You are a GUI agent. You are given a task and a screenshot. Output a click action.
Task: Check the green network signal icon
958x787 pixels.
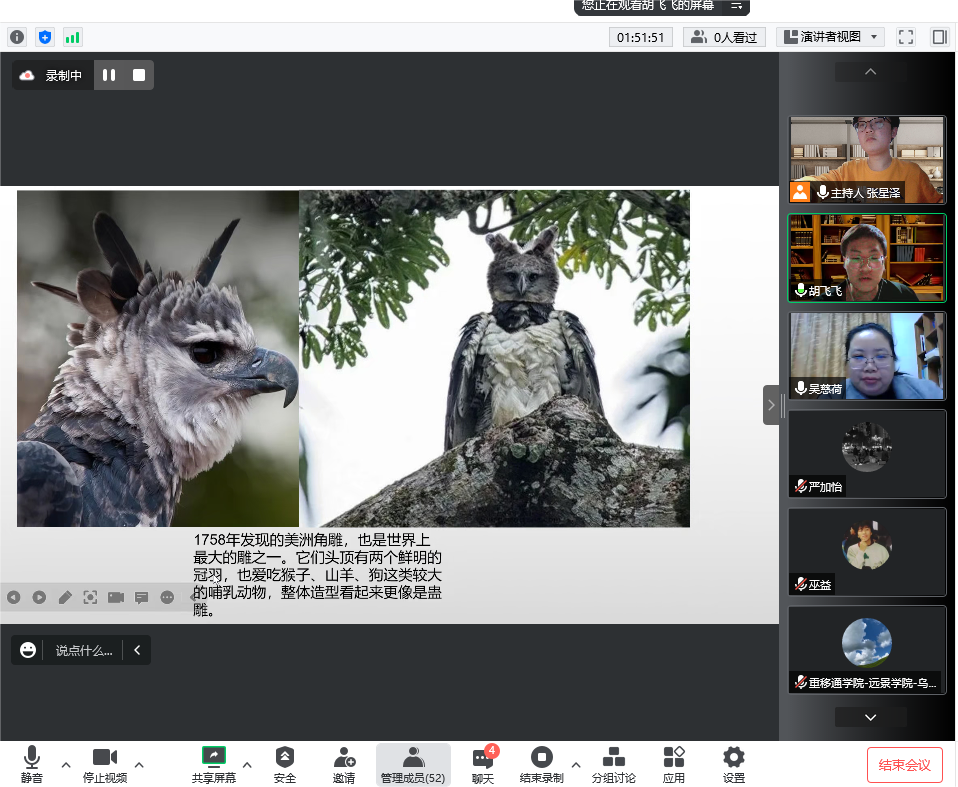click(x=72, y=37)
